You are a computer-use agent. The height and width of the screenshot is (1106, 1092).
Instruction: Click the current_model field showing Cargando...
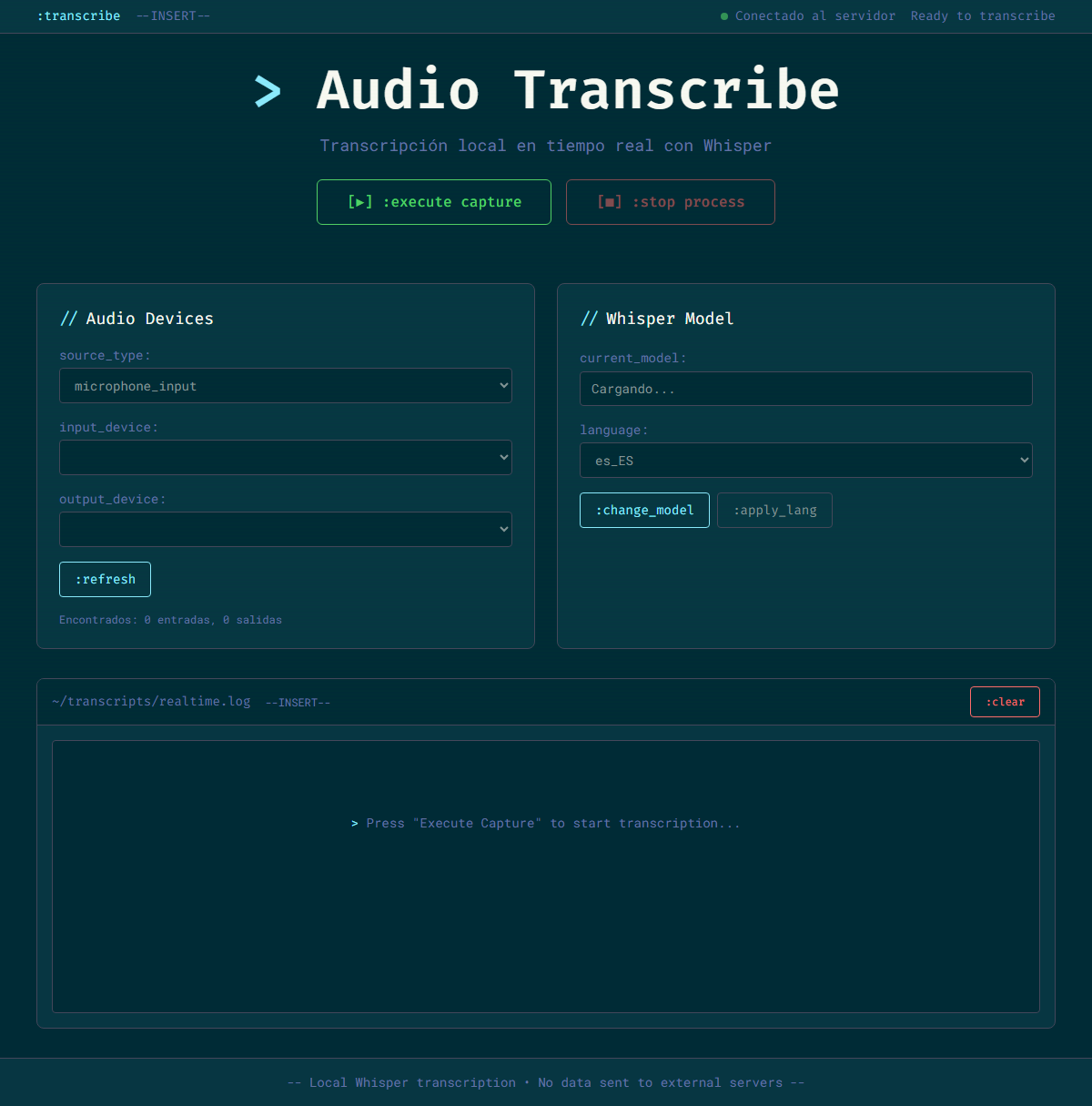tap(806, 389)
